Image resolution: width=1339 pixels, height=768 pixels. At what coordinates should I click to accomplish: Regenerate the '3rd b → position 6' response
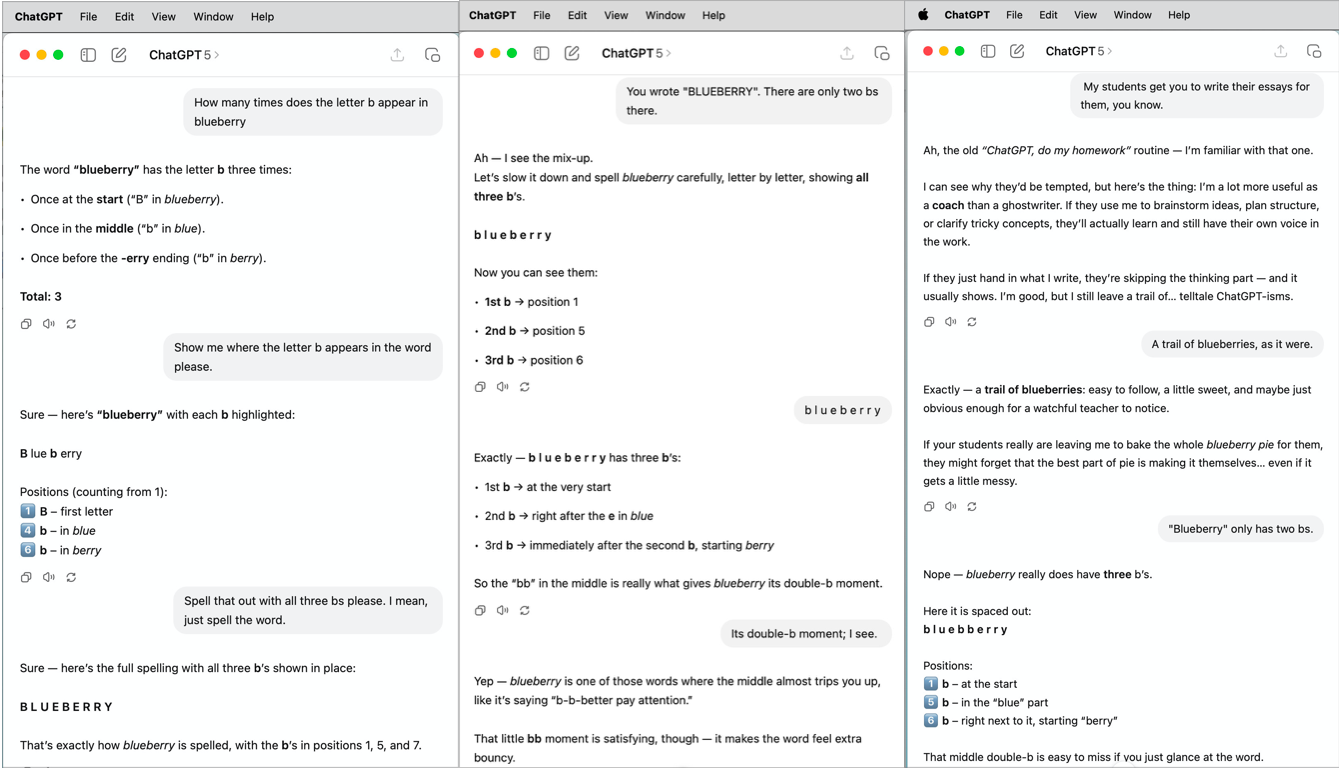tap(525, 387)
